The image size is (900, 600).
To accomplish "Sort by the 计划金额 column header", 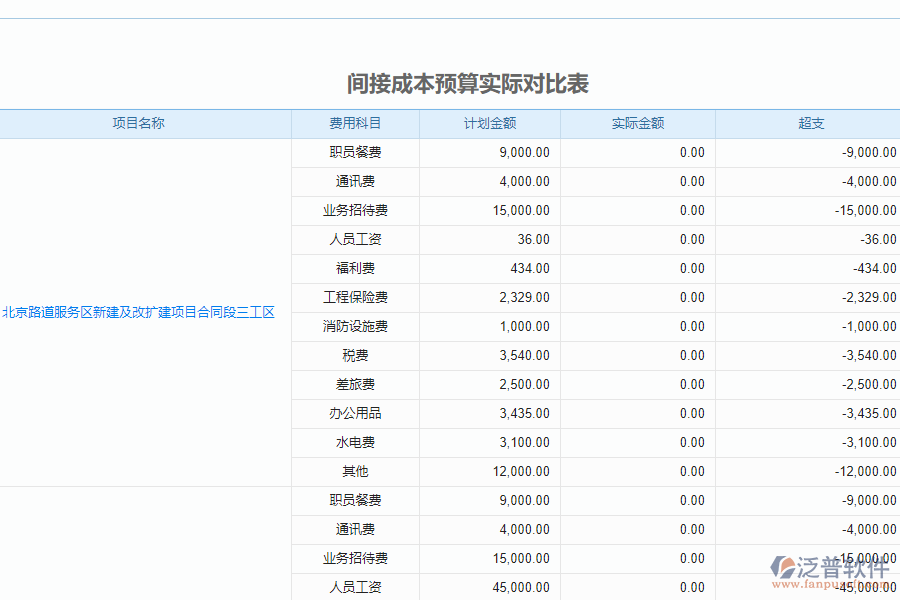I will pyautogui.click(x=489, y=123).
